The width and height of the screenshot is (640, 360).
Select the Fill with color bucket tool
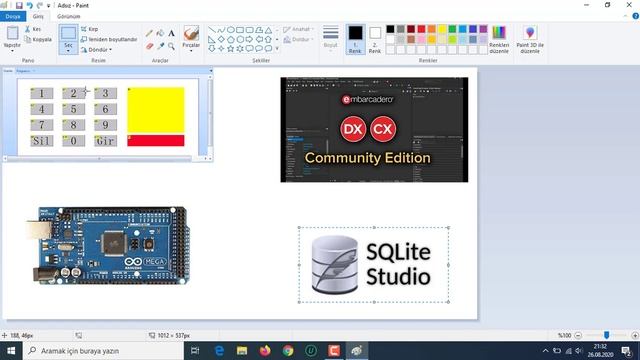pyautogui.click(x=160, y=33)
